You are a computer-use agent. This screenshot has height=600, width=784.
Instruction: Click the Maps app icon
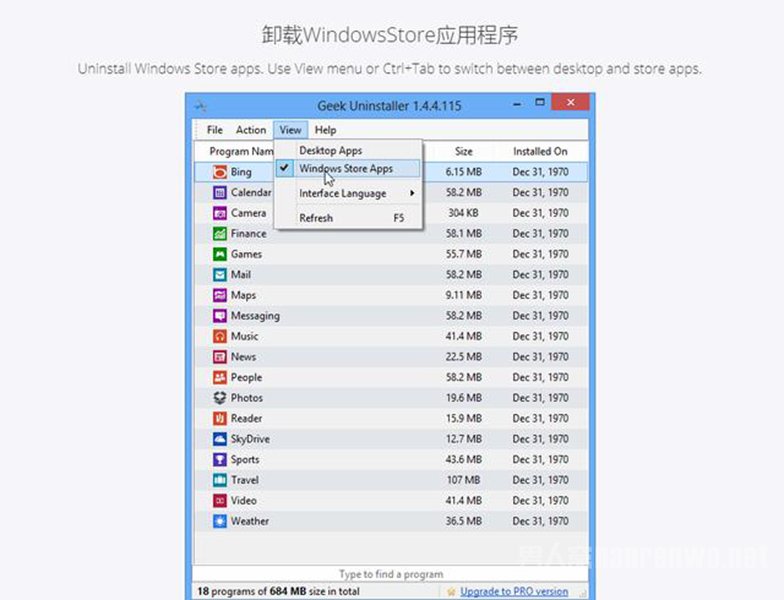click(x=220, y=295)
